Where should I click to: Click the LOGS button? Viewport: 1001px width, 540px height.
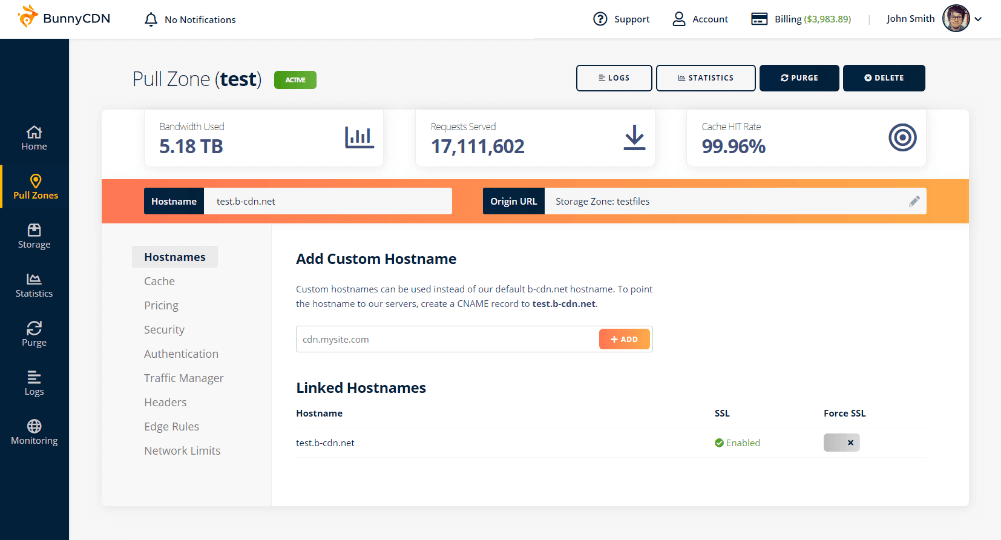click(614, 78)
